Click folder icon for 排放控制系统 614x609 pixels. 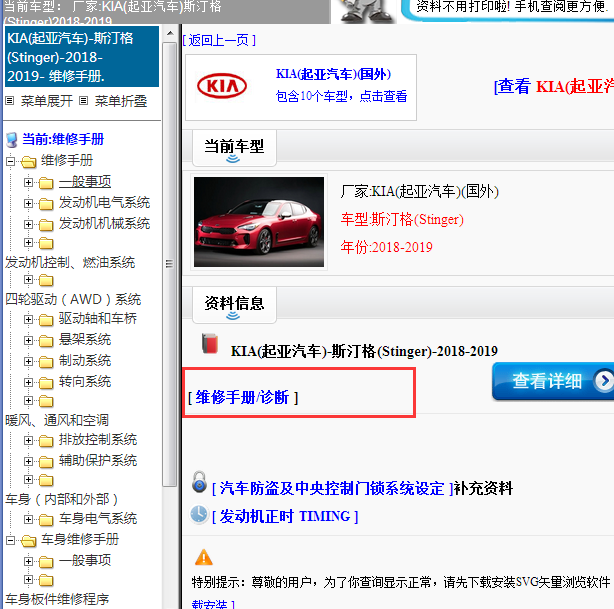pos(46,441)
